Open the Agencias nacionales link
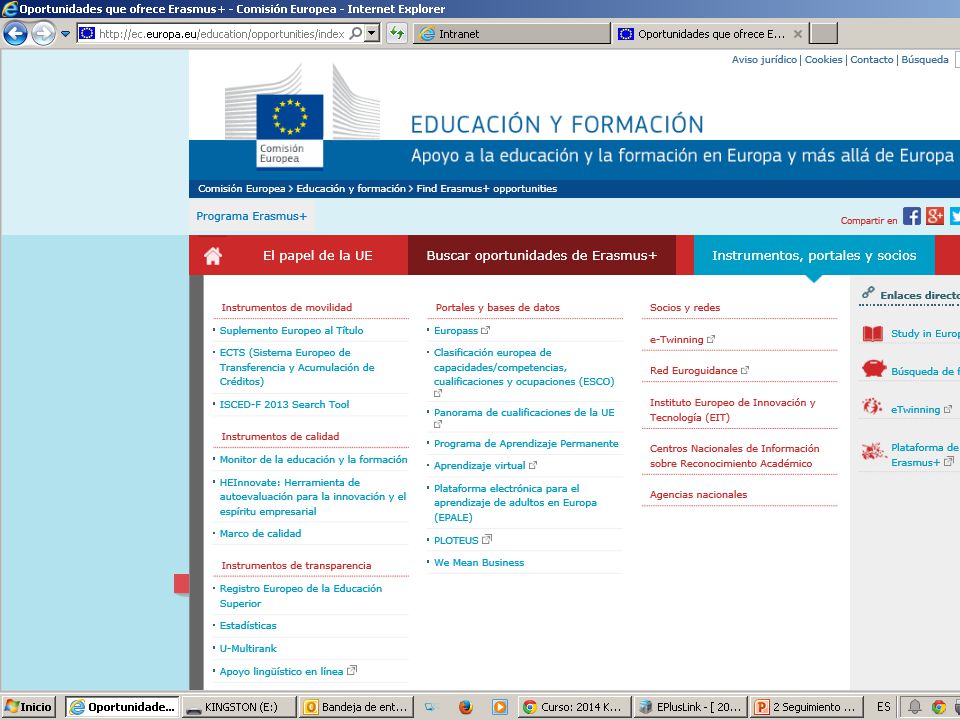 click(x=698, y=495)
